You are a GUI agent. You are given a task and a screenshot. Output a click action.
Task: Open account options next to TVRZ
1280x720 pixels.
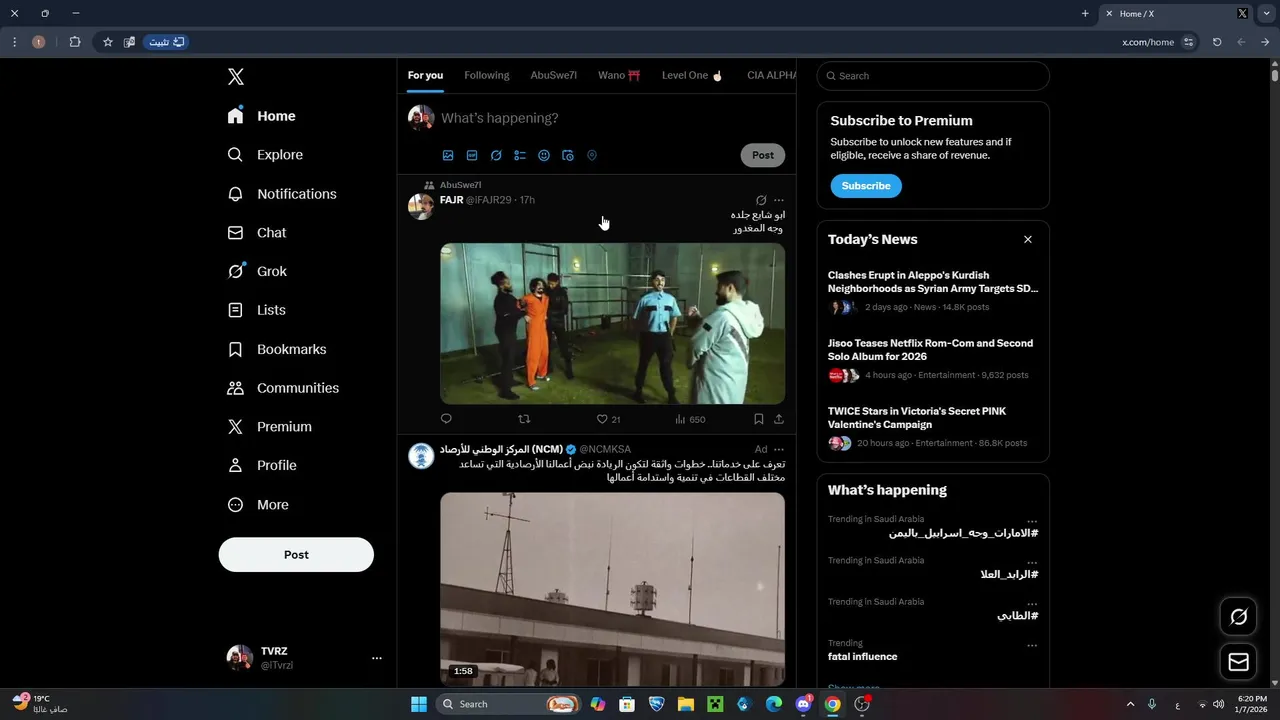pos(377,658)
